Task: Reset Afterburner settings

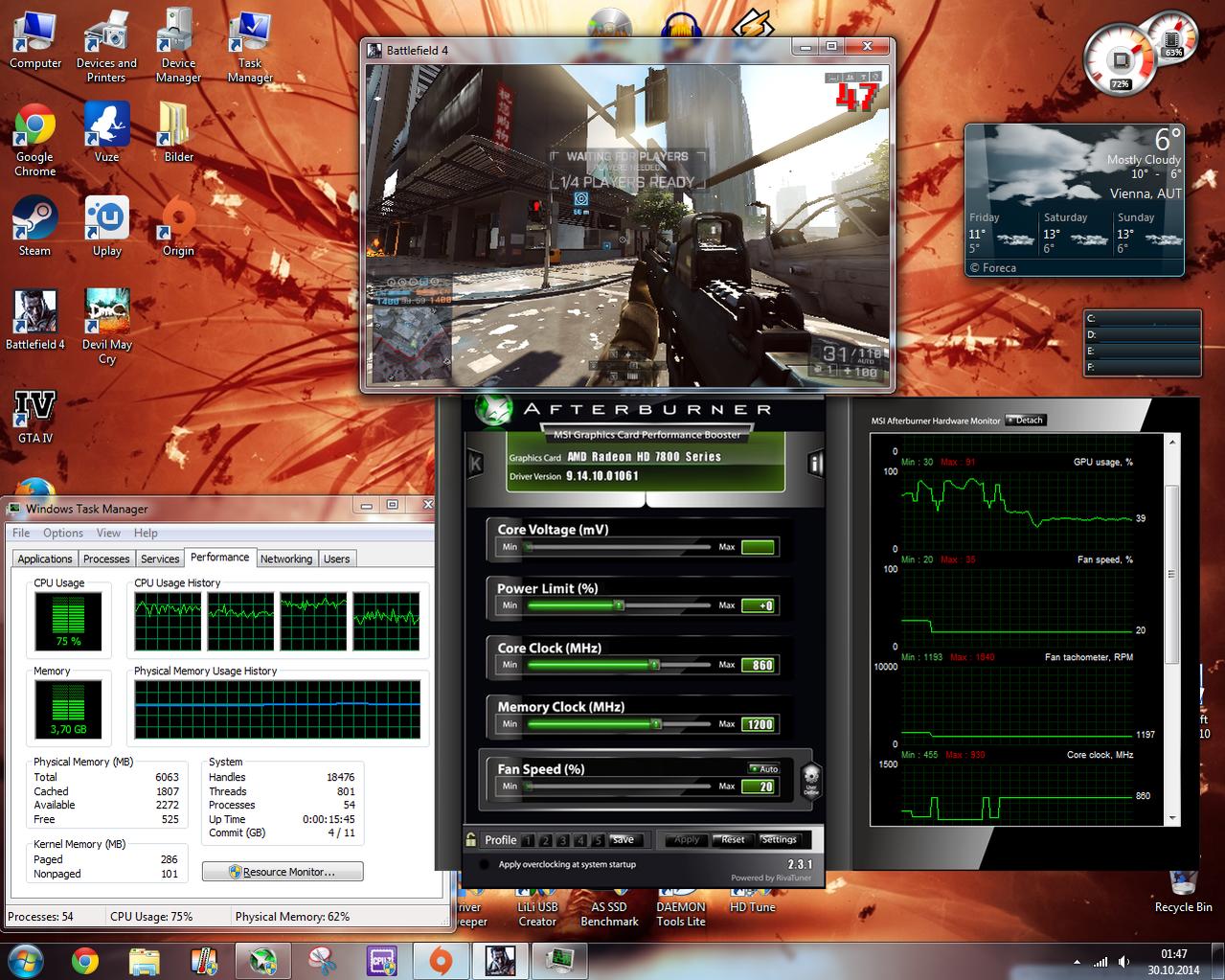Action: point(733,839)
